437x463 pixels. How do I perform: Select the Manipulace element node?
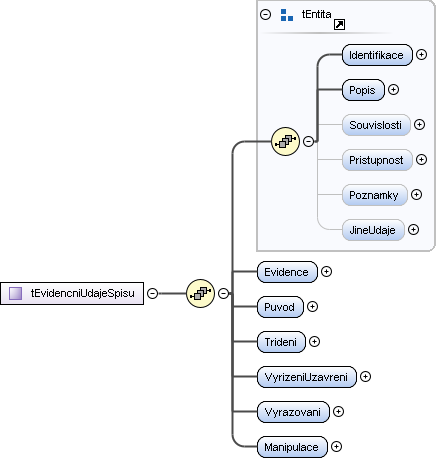(292, 447)
